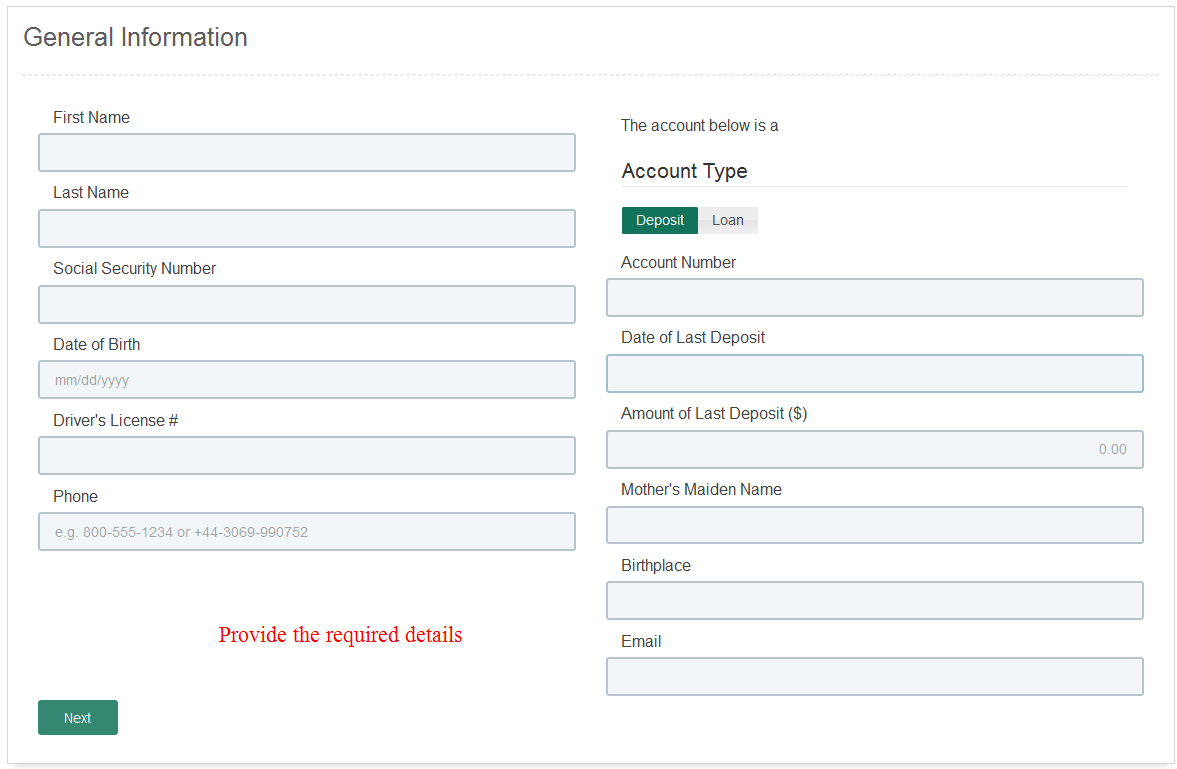
Task: Click the Social Security Number label
Action: [x=134, y=268]
